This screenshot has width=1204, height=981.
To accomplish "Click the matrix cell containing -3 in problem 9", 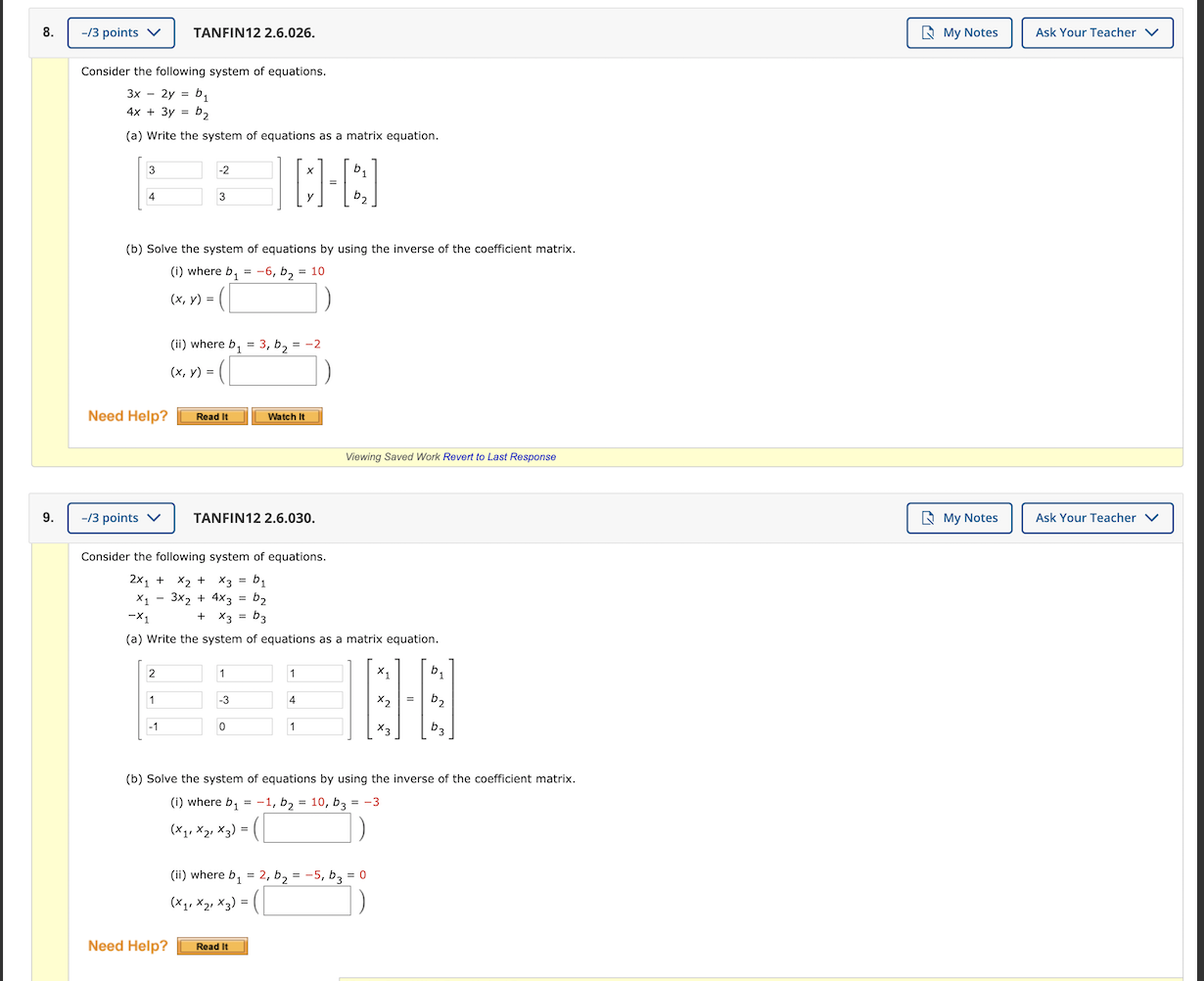I will click(x=243, y=699).
